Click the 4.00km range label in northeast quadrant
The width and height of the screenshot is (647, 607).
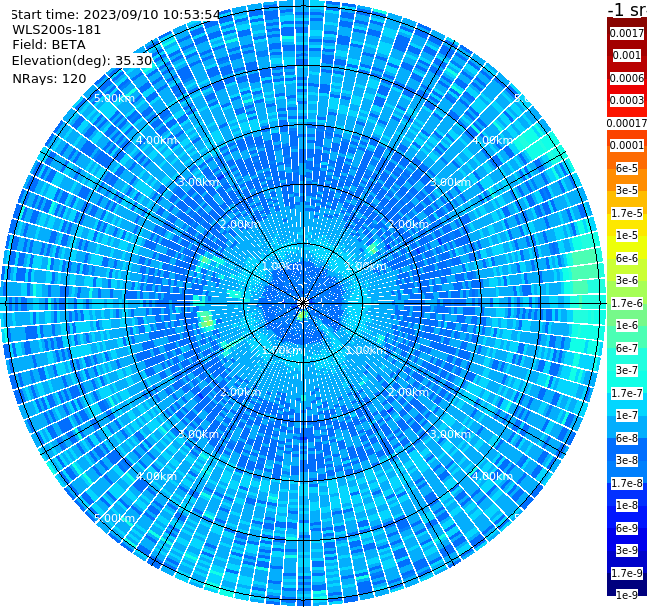click(492, 140)
